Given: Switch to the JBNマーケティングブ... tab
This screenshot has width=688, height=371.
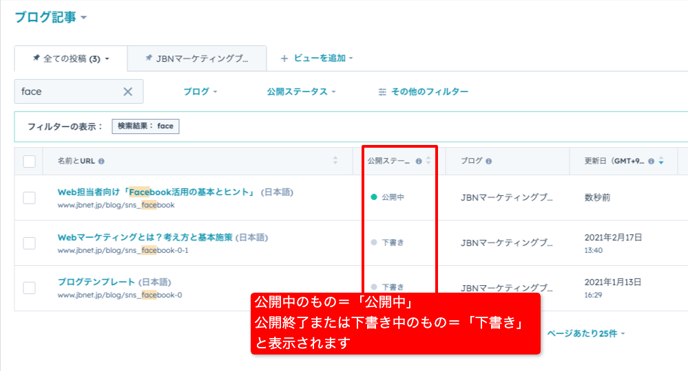Looking at the screenshot, I should point(197,58).
